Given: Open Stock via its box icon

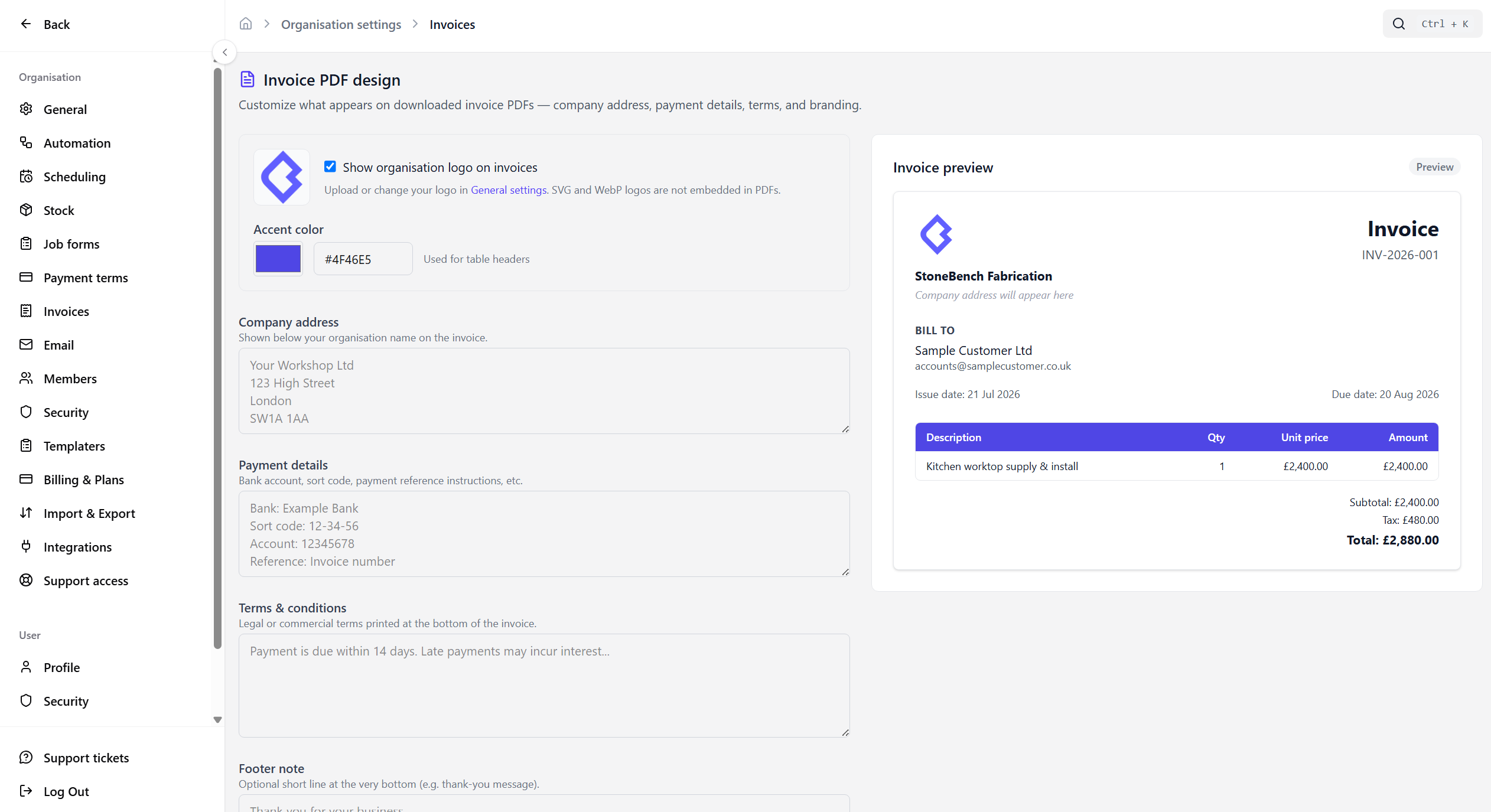Looking at the screenshot, I should (26, 210).
